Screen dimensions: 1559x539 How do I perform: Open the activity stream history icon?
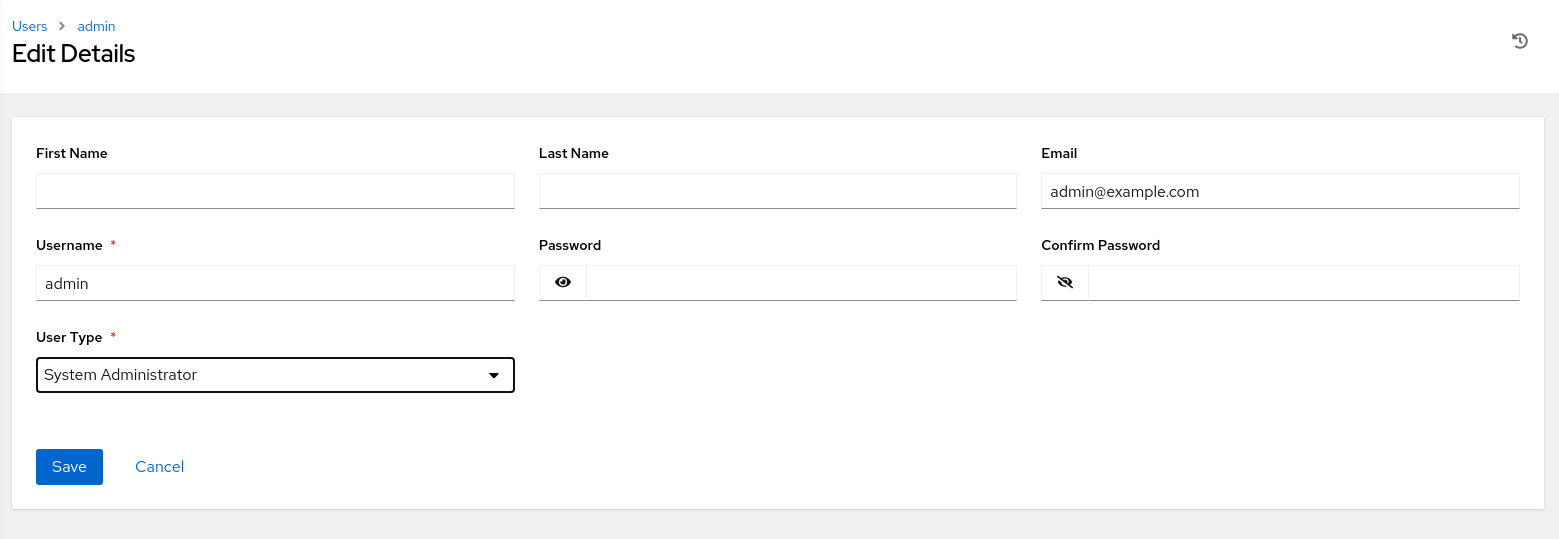(1520, 41)
